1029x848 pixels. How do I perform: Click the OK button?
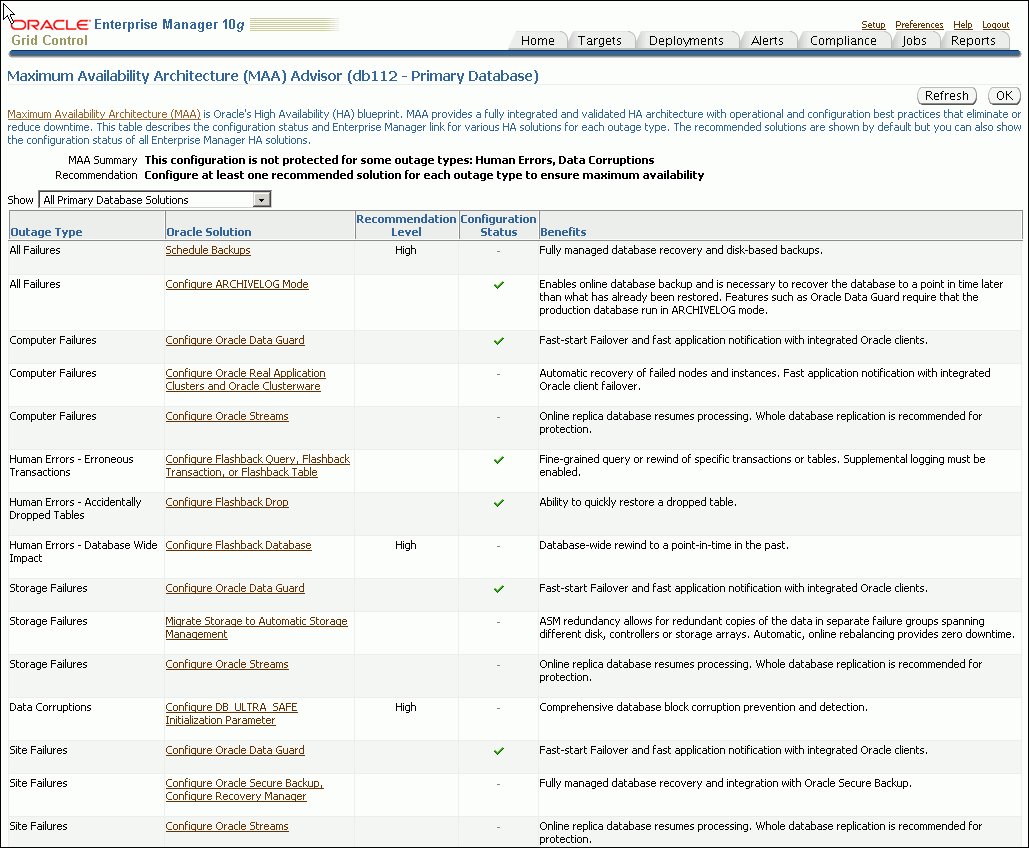point(1004,96)
